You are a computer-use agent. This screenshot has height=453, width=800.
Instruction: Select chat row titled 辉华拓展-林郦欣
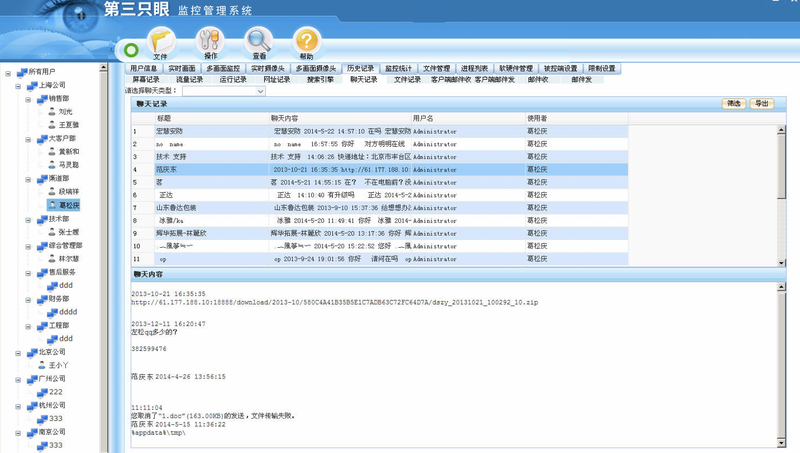pos(380,233)
